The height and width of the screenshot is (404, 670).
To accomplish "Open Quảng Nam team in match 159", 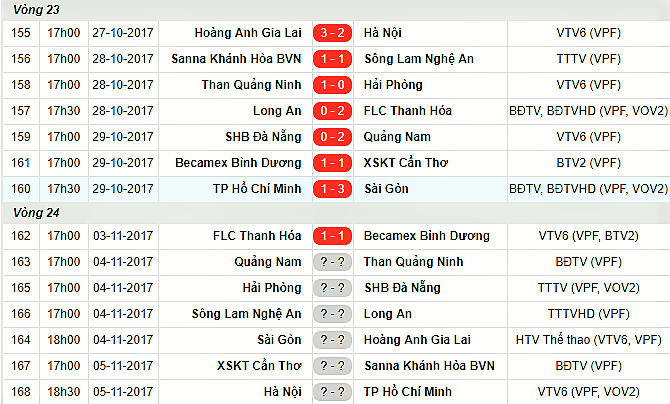I will (397, 137).
